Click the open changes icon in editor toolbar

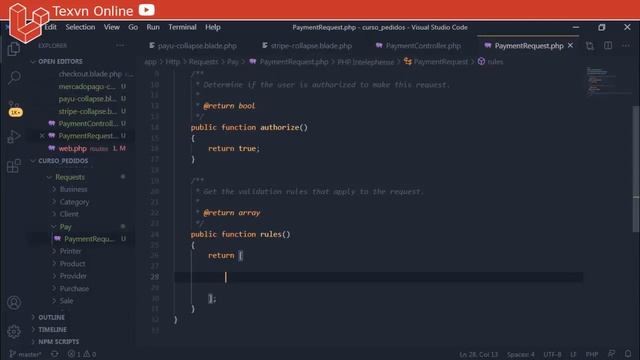click(x=590, y=46)
